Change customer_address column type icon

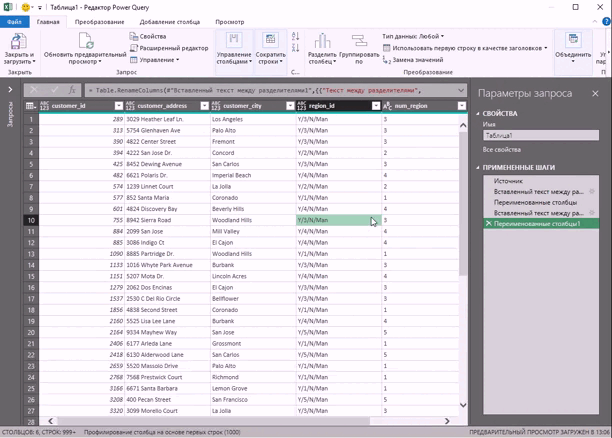coord(130,106)
